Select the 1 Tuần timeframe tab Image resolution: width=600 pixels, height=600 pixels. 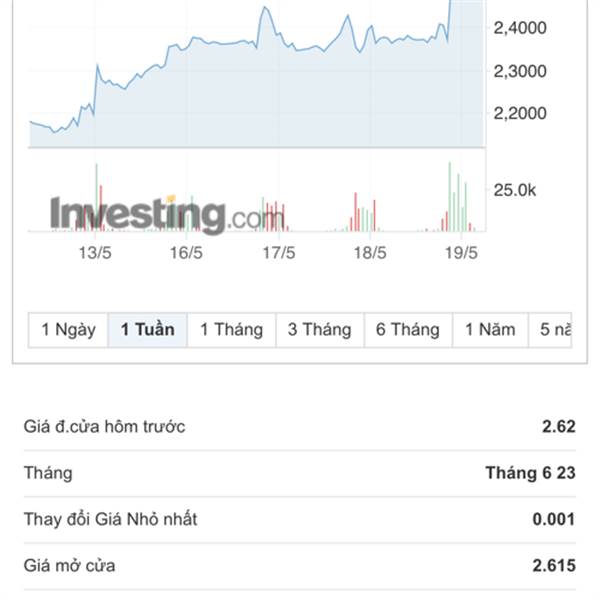point(147,329)
